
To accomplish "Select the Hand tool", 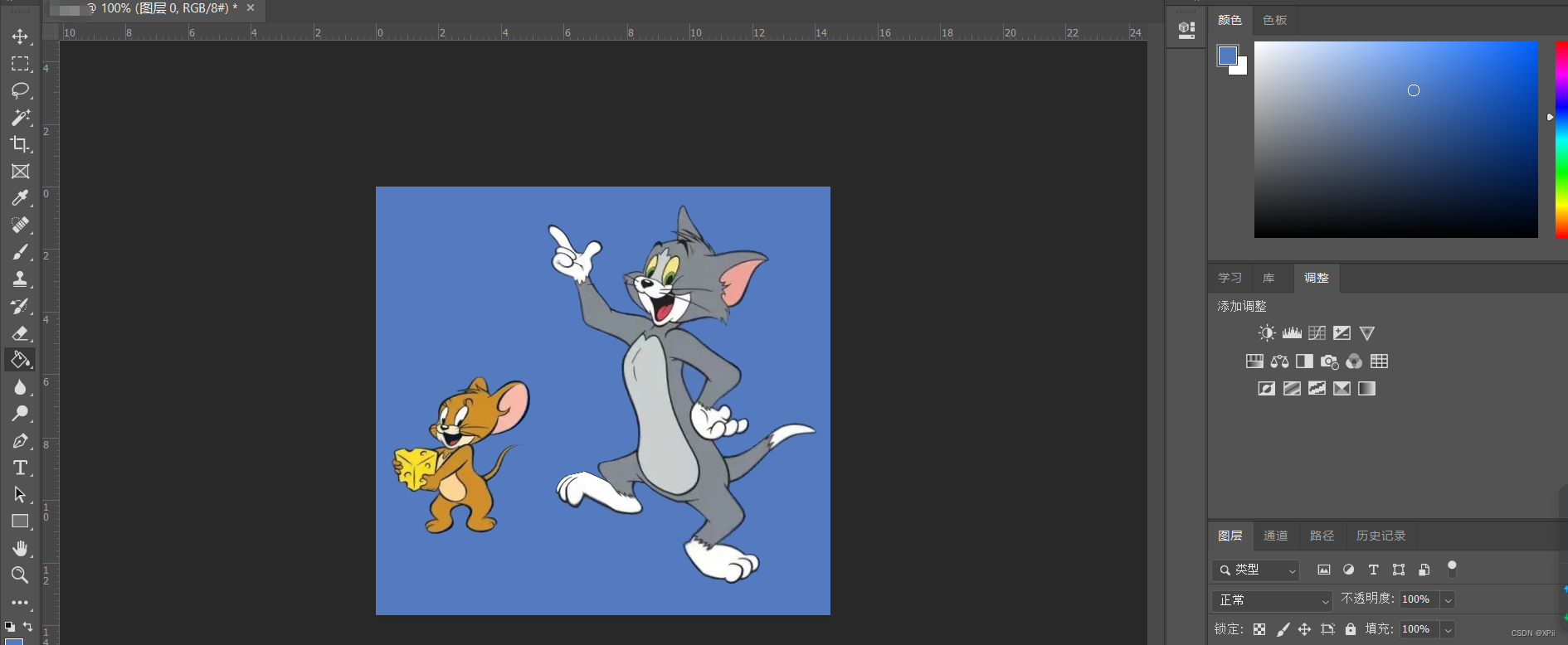I will click(20, 548).
